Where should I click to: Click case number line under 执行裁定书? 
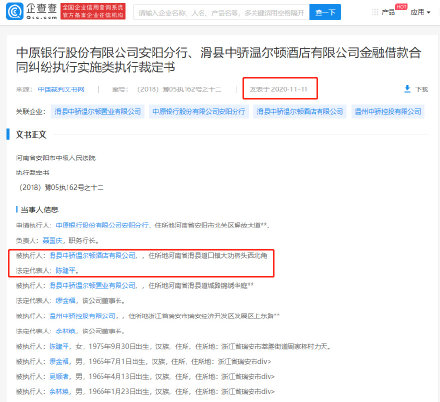(60, 187)
